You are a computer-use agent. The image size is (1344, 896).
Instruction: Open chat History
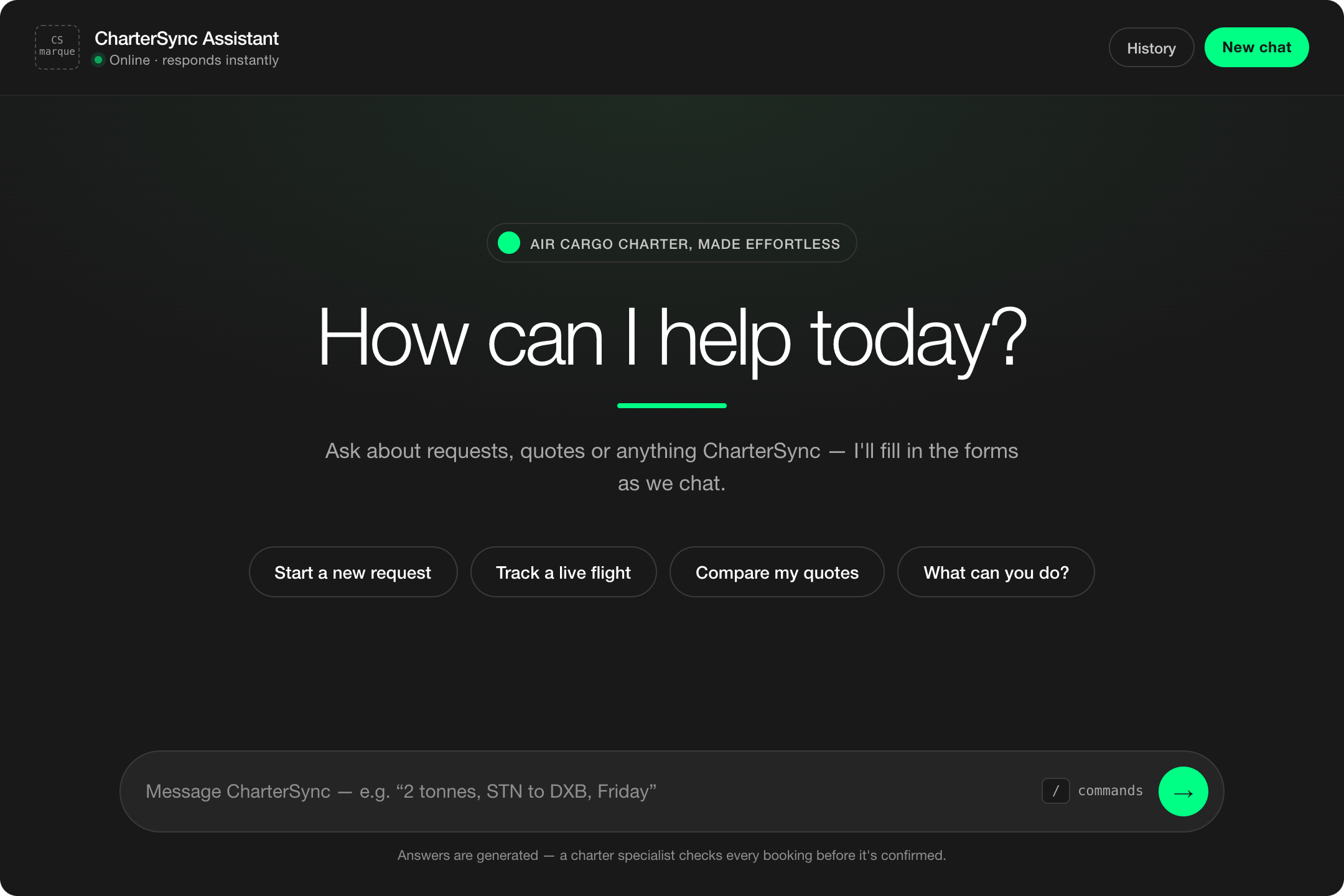point(1151,48)
